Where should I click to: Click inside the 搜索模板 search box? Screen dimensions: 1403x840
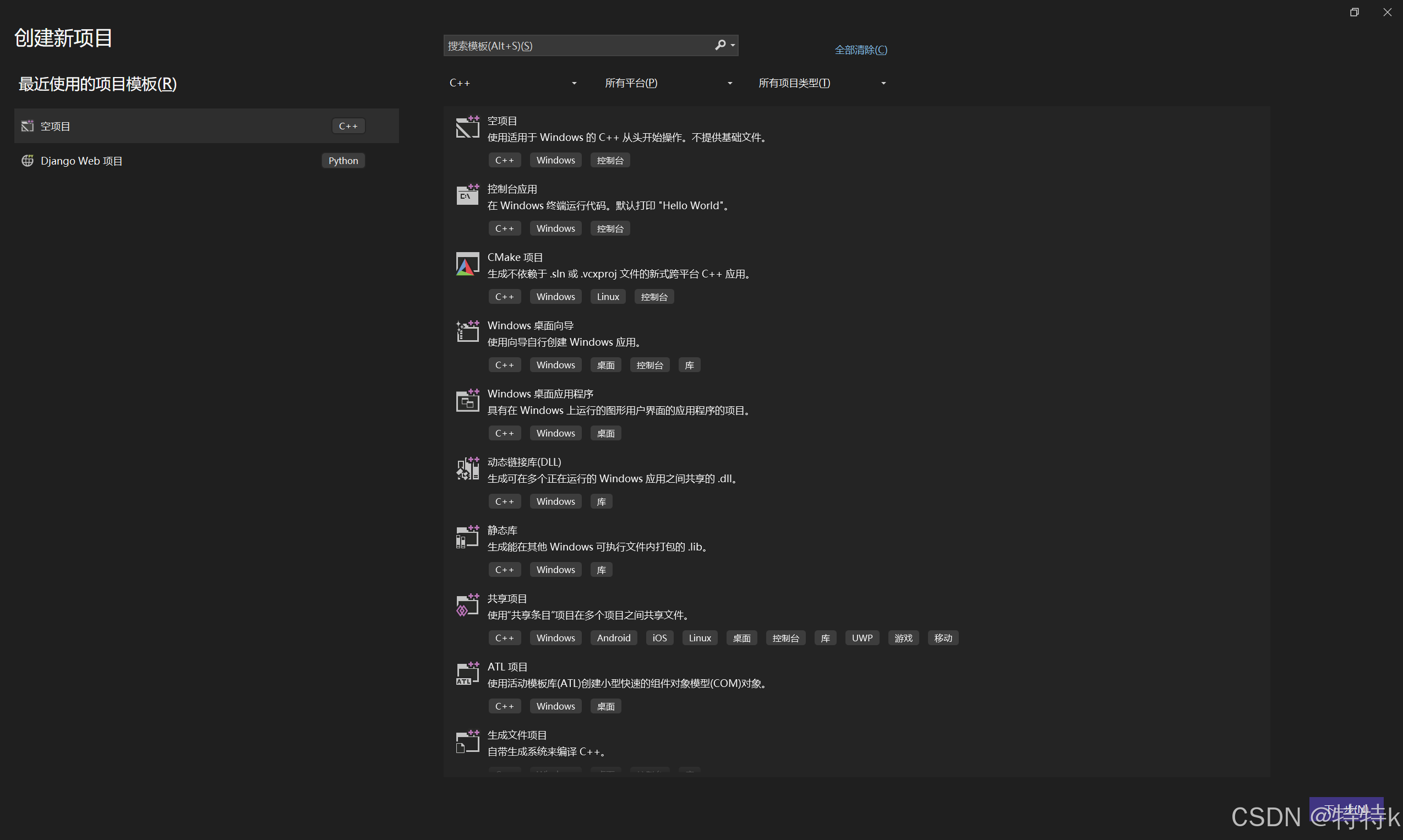tap(577, 46)
